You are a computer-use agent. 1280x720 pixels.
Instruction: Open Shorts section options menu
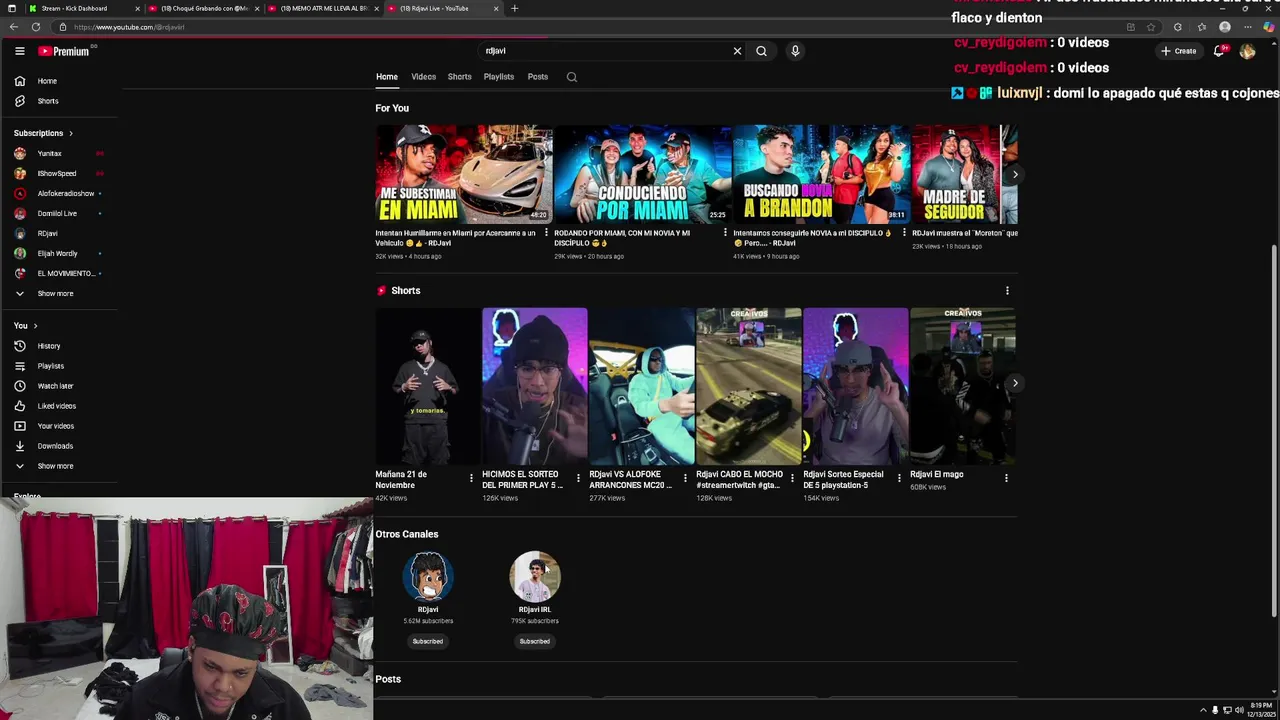1007,291
